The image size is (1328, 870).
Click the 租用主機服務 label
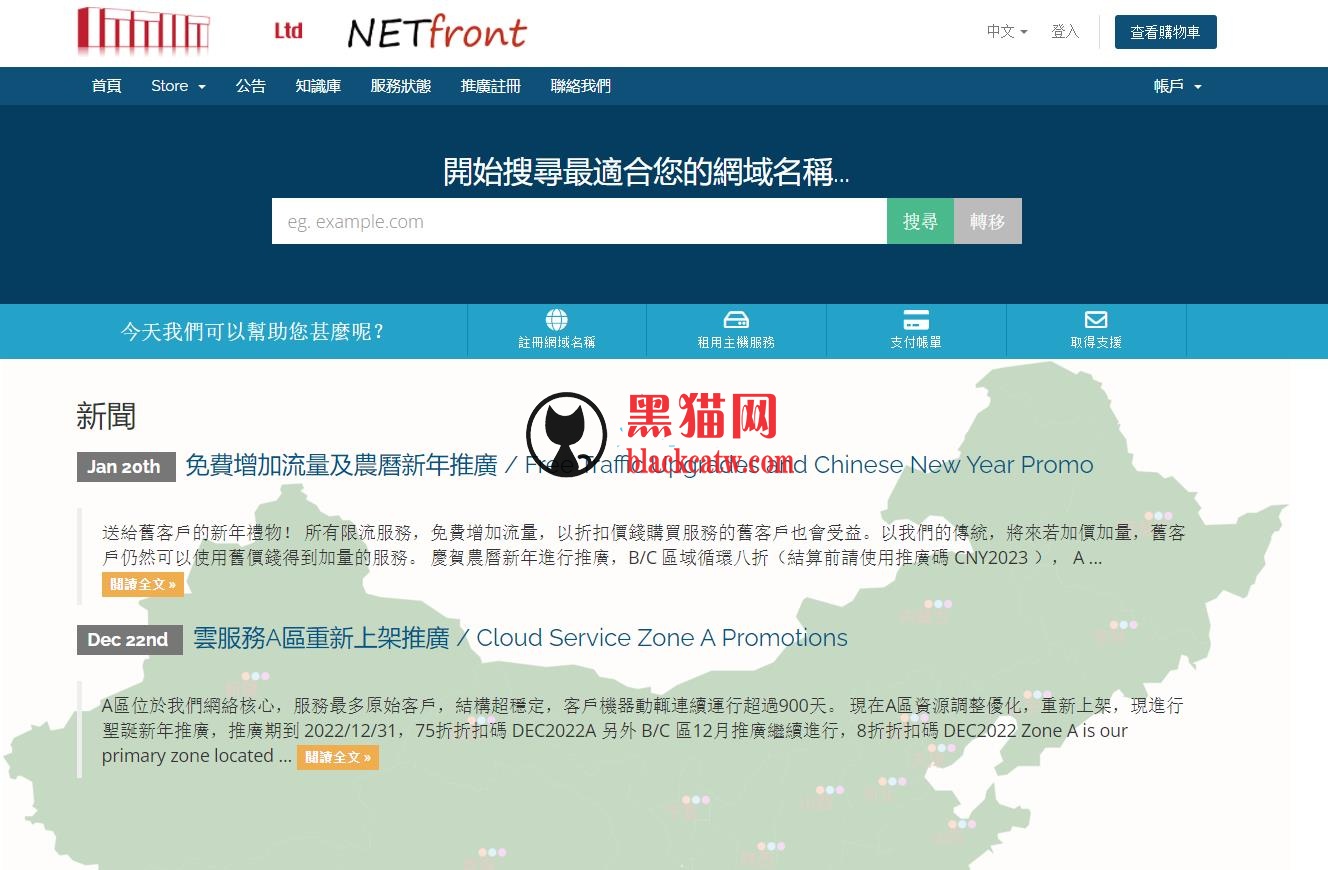(736, 342)
